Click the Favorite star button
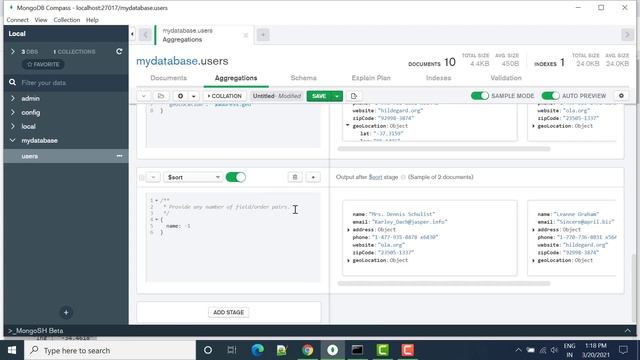640x360 pixels. (43, 64)
